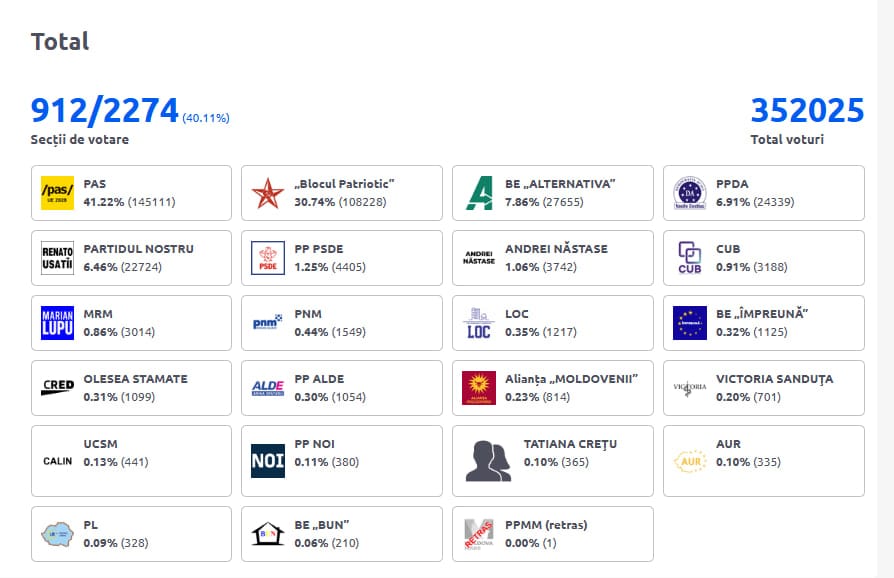Select the AUR result card
This screenshot has height=578, width=894.
pos(764,461)
